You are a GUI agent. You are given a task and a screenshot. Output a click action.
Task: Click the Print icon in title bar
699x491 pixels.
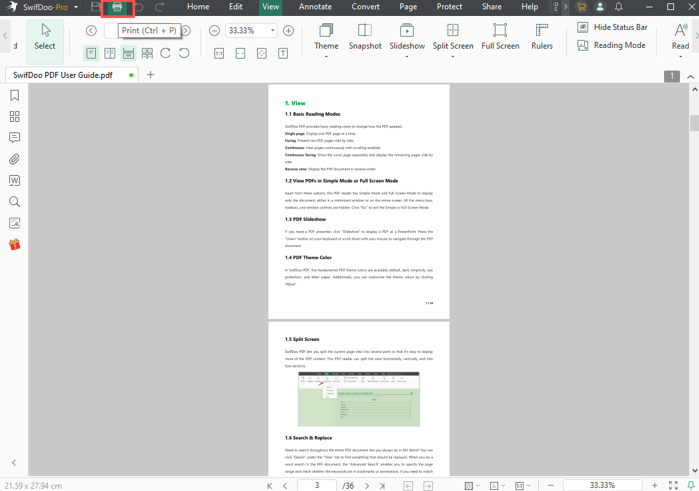(117, 7)
